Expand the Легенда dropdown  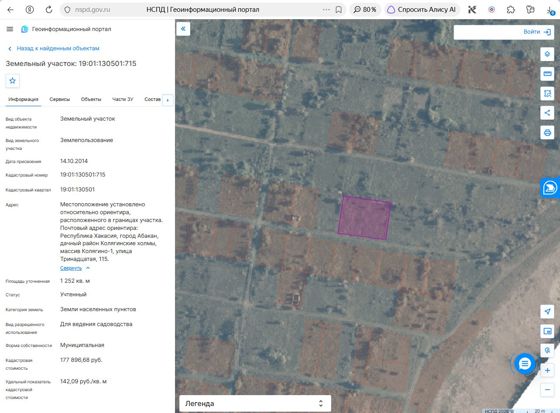(255, 404)
